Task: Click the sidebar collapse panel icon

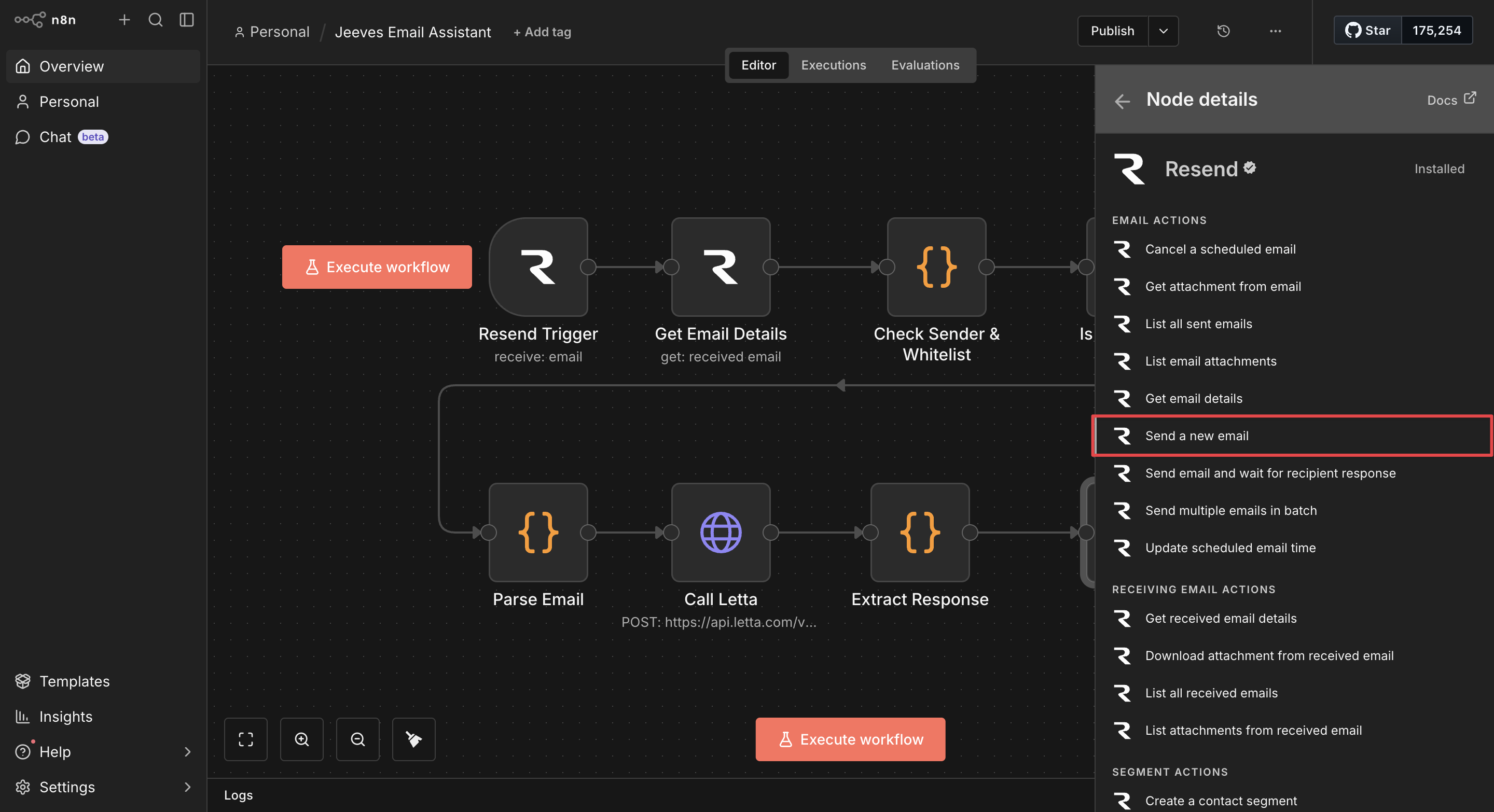Action: pyautogui.click(x=186, y=20)
